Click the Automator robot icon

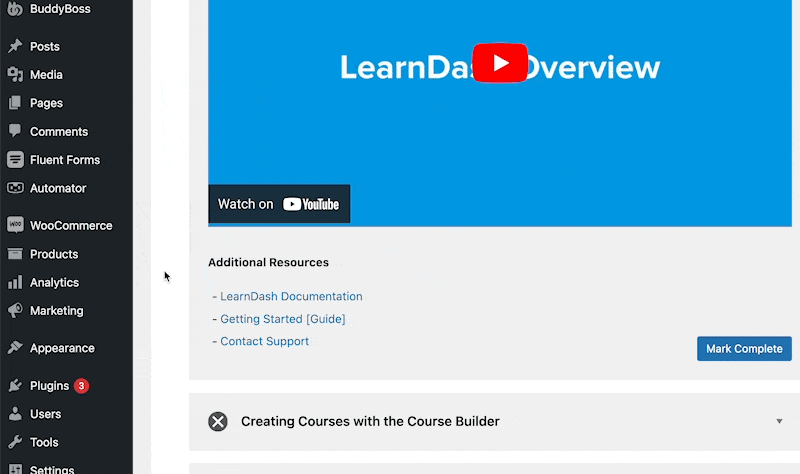[15, 188]
